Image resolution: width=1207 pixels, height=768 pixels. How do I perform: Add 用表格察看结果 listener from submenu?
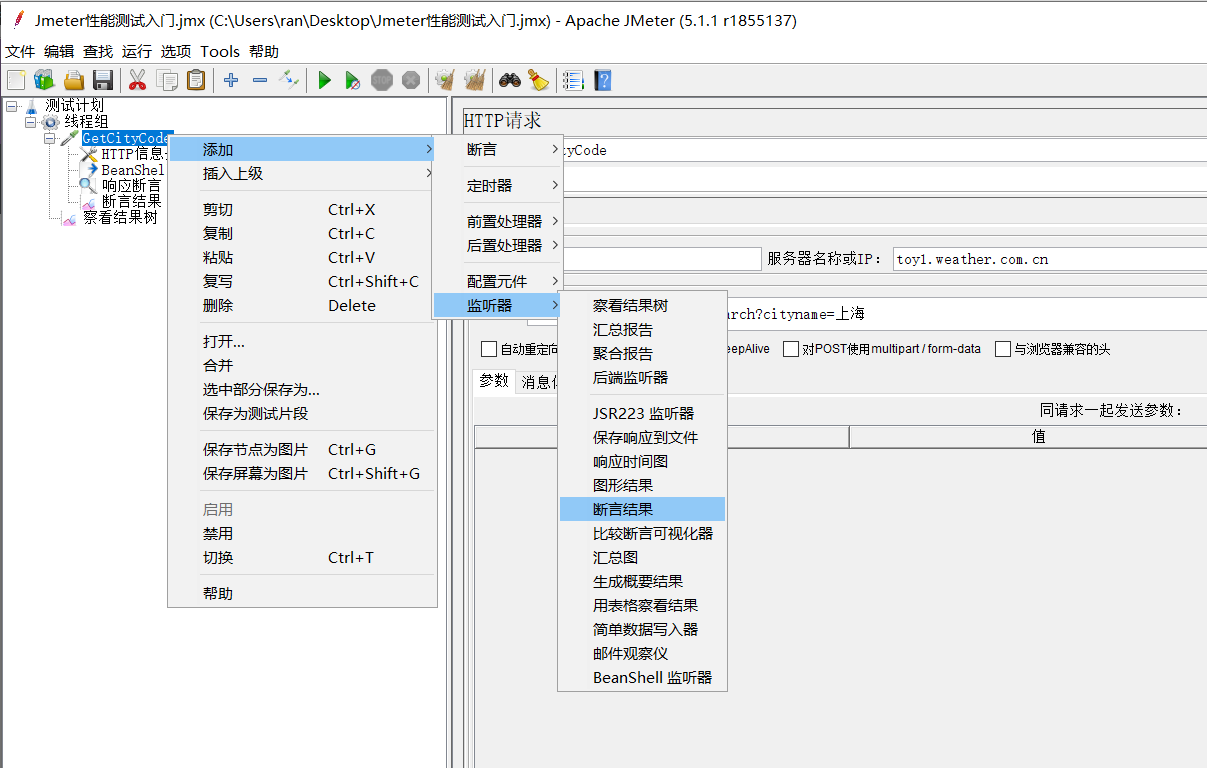point(642,605)
